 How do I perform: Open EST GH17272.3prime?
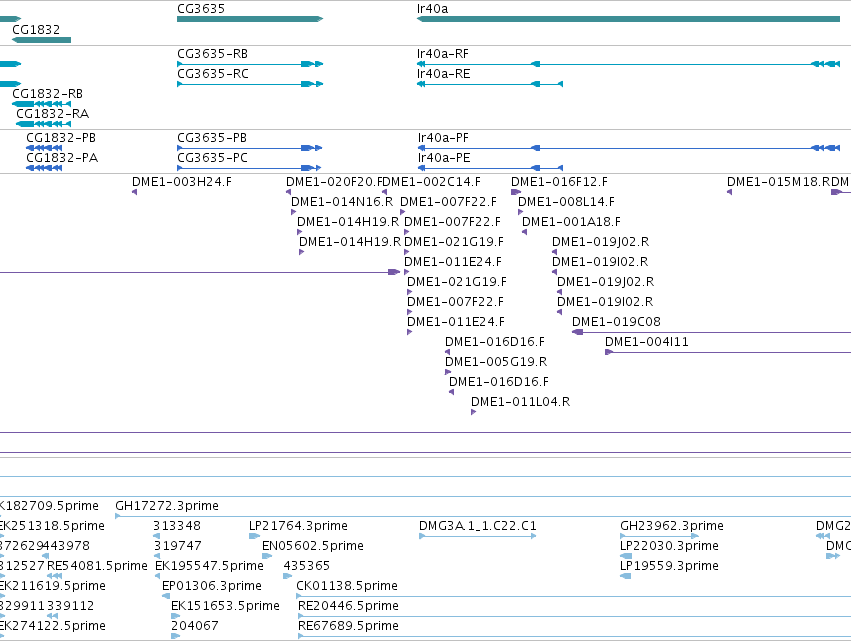(167, 506)
